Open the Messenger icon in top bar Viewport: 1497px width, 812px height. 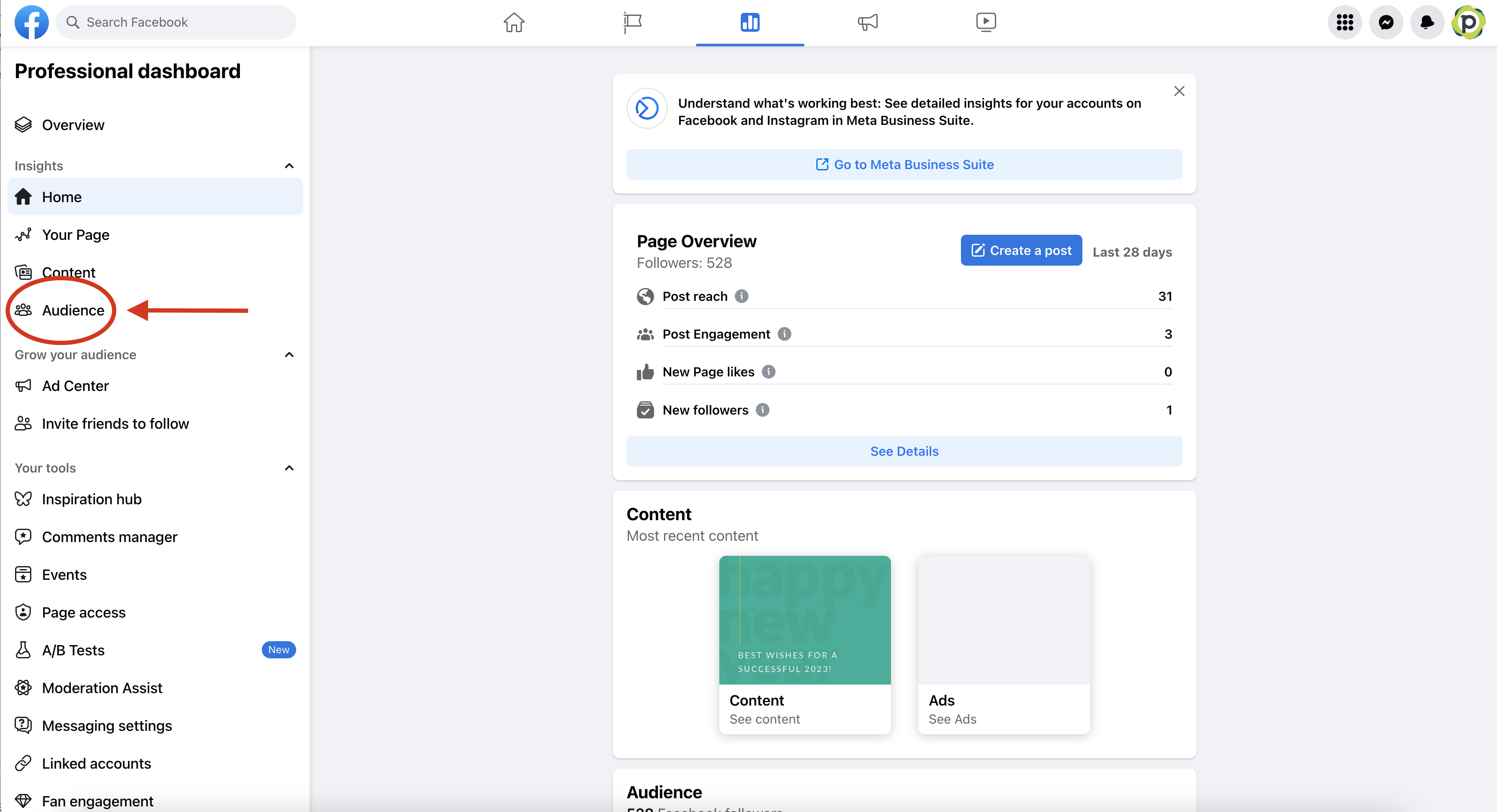[1386, 23]
